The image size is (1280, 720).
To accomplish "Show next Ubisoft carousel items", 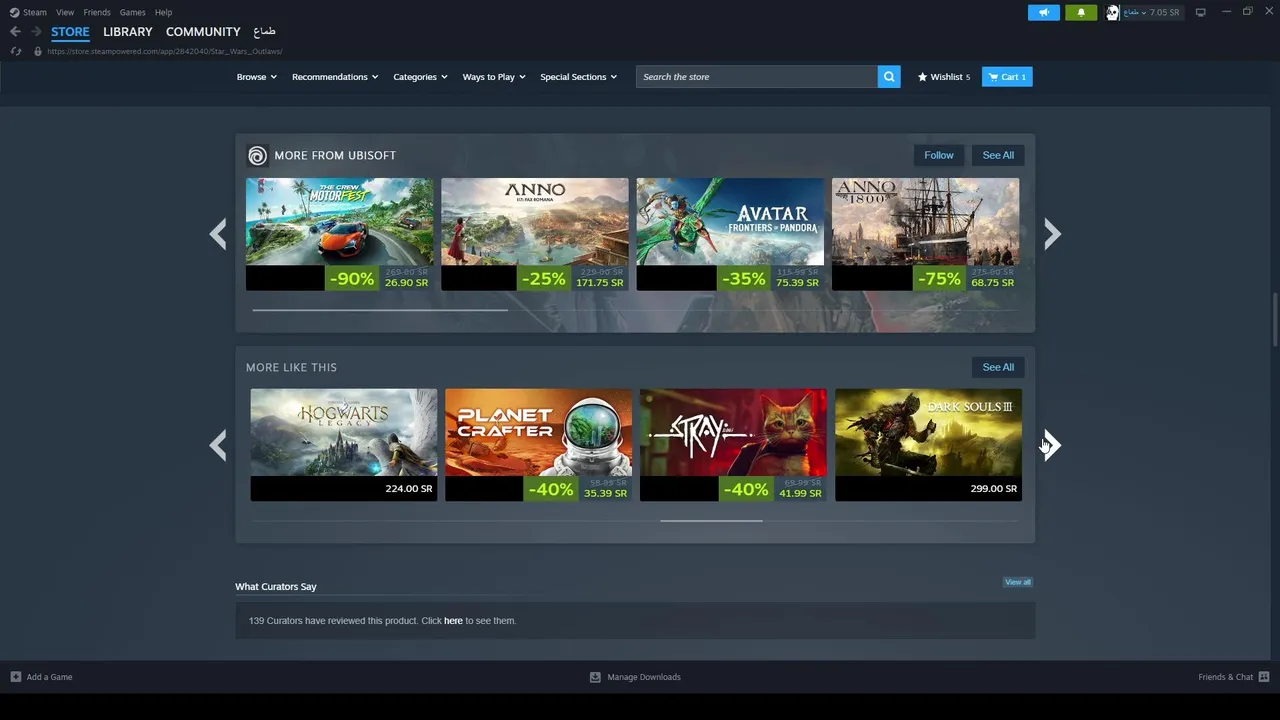I will coord(1052,234).
